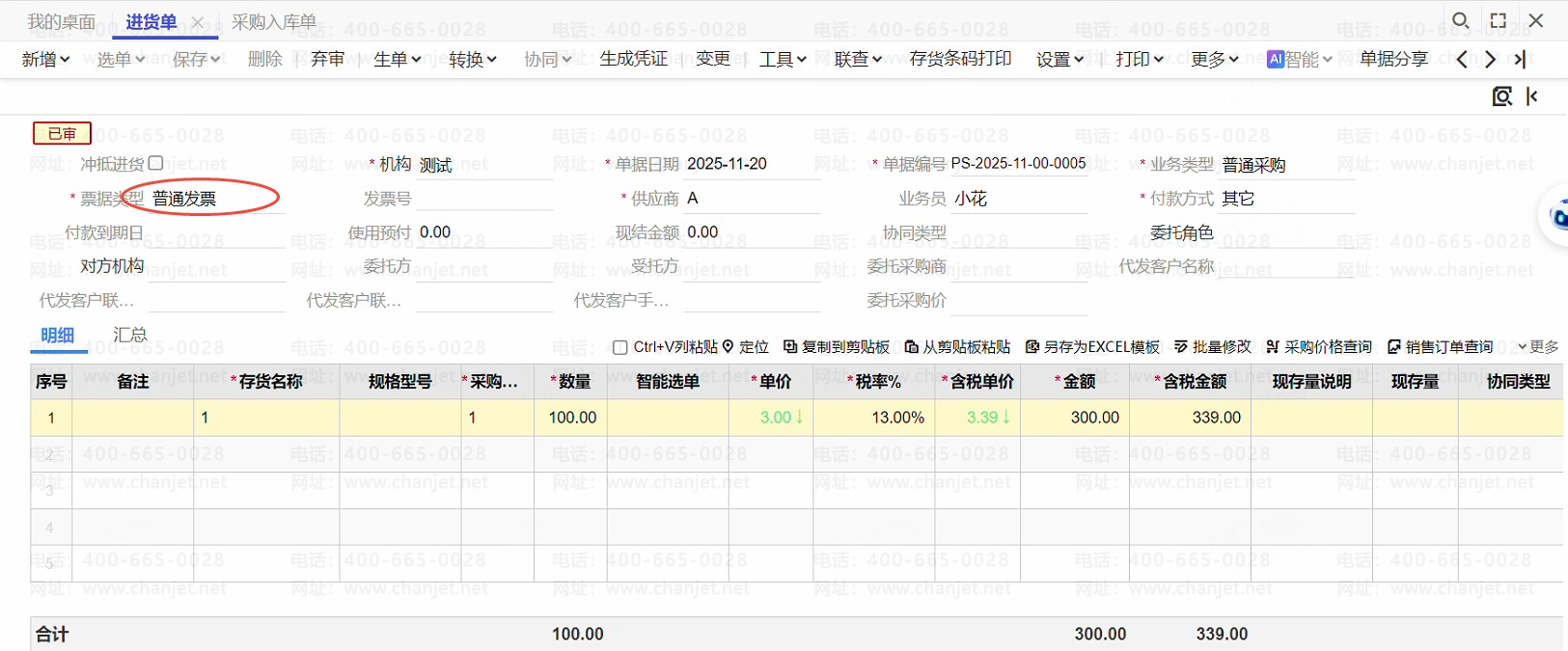The width and height of the screenshot is (1568, 651).
Task: Click the 生成凭证 button
Action: 633,60
